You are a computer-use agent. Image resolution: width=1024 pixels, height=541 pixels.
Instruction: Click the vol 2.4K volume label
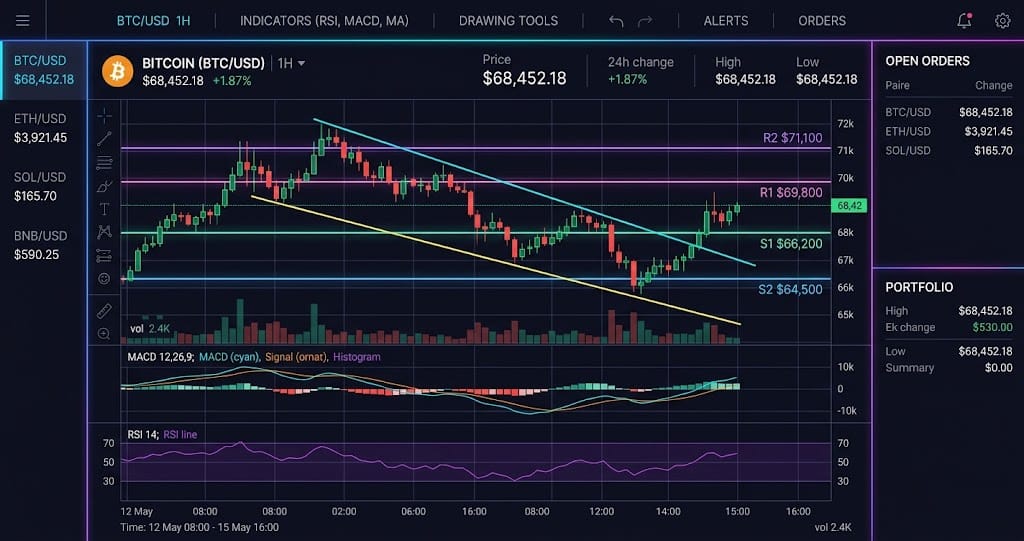[x=150, y=329]
